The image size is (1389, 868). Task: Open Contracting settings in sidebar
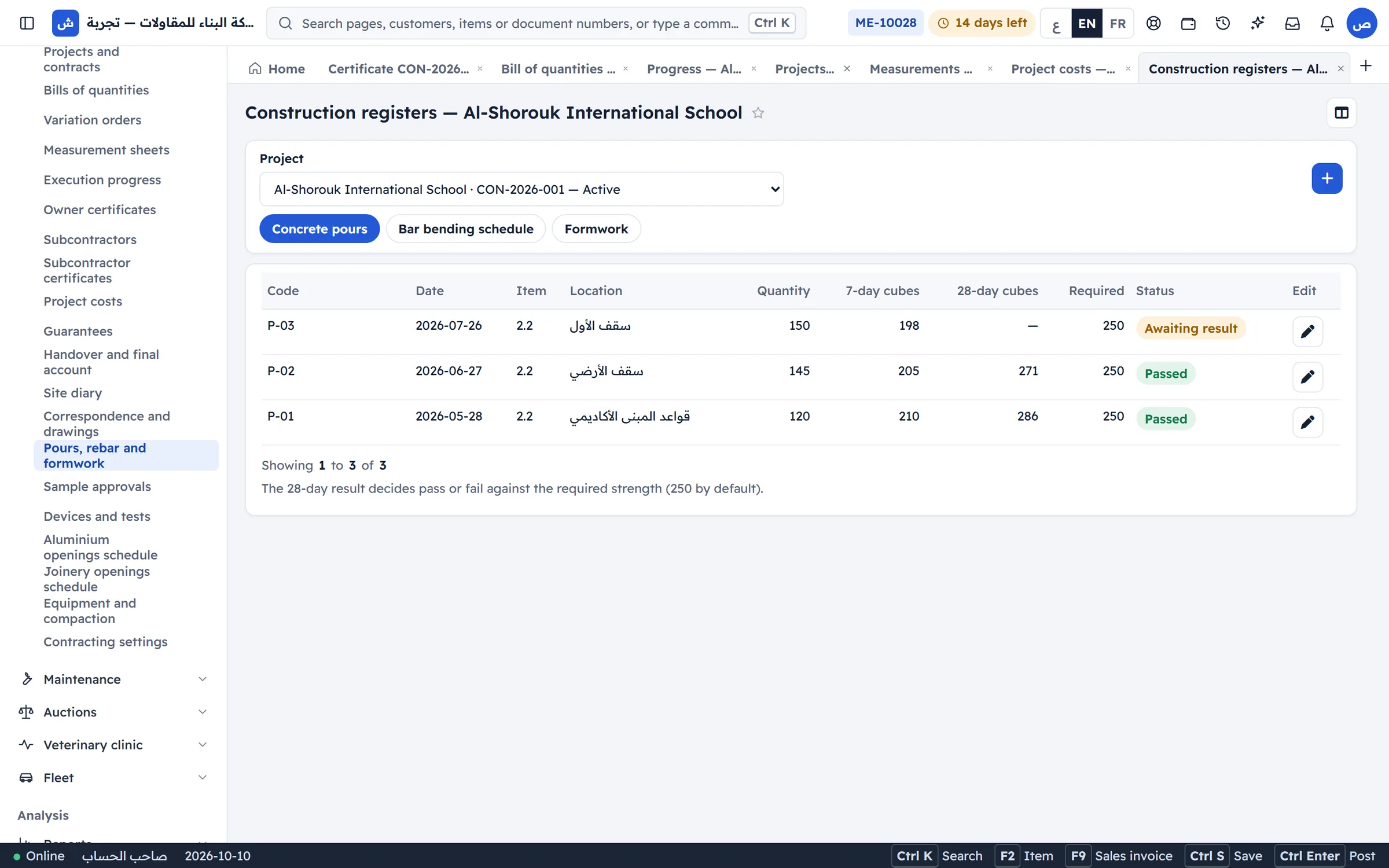(x=105, y=642)
